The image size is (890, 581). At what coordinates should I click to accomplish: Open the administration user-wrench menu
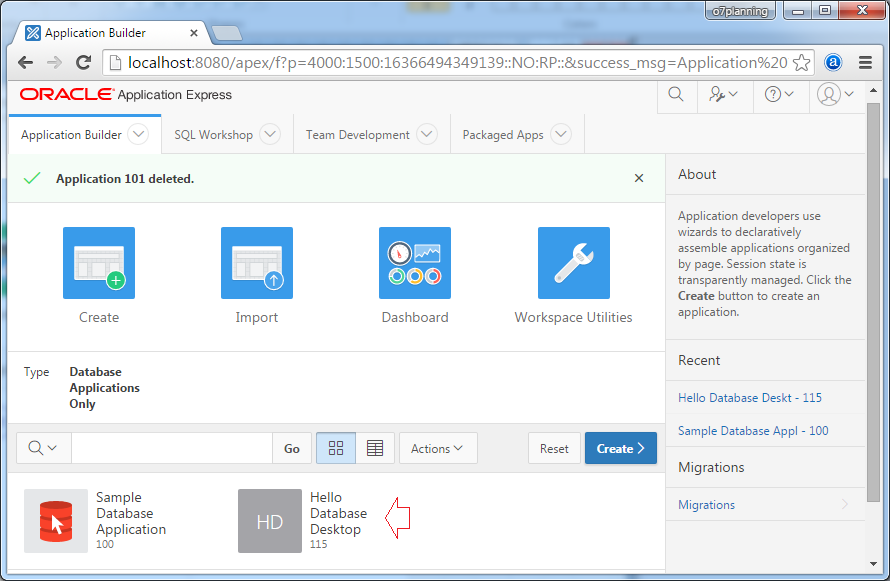point(723,94)
